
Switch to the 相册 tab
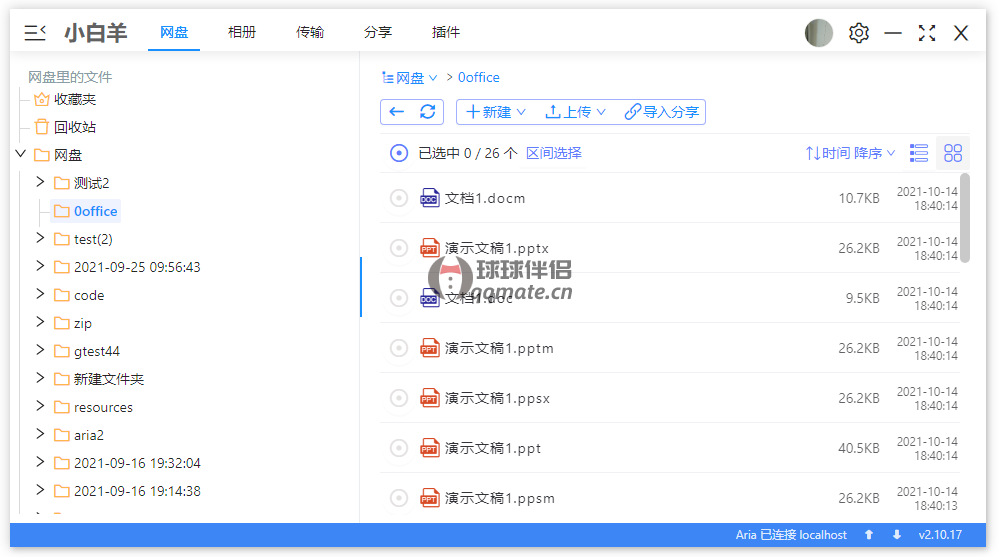click(242, 32)
